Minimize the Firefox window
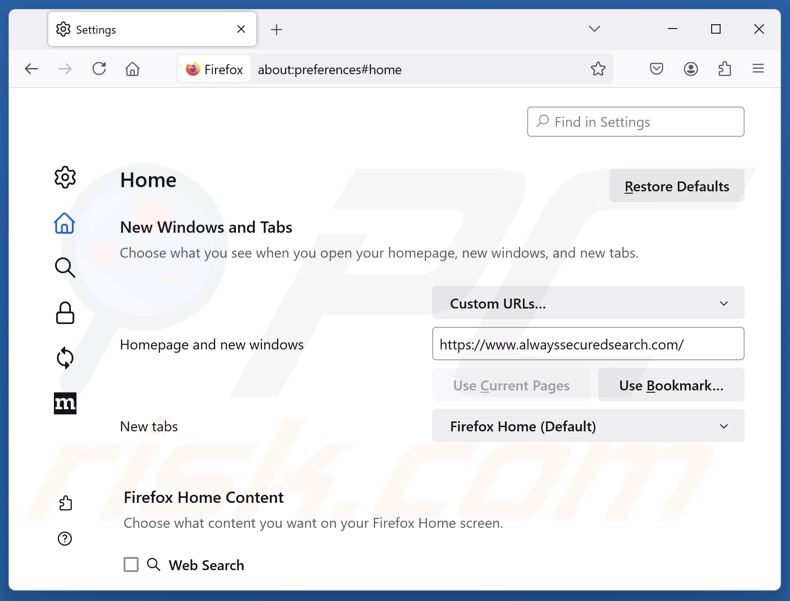Screen dimensions: 790x601 click(x=672, y=29)
